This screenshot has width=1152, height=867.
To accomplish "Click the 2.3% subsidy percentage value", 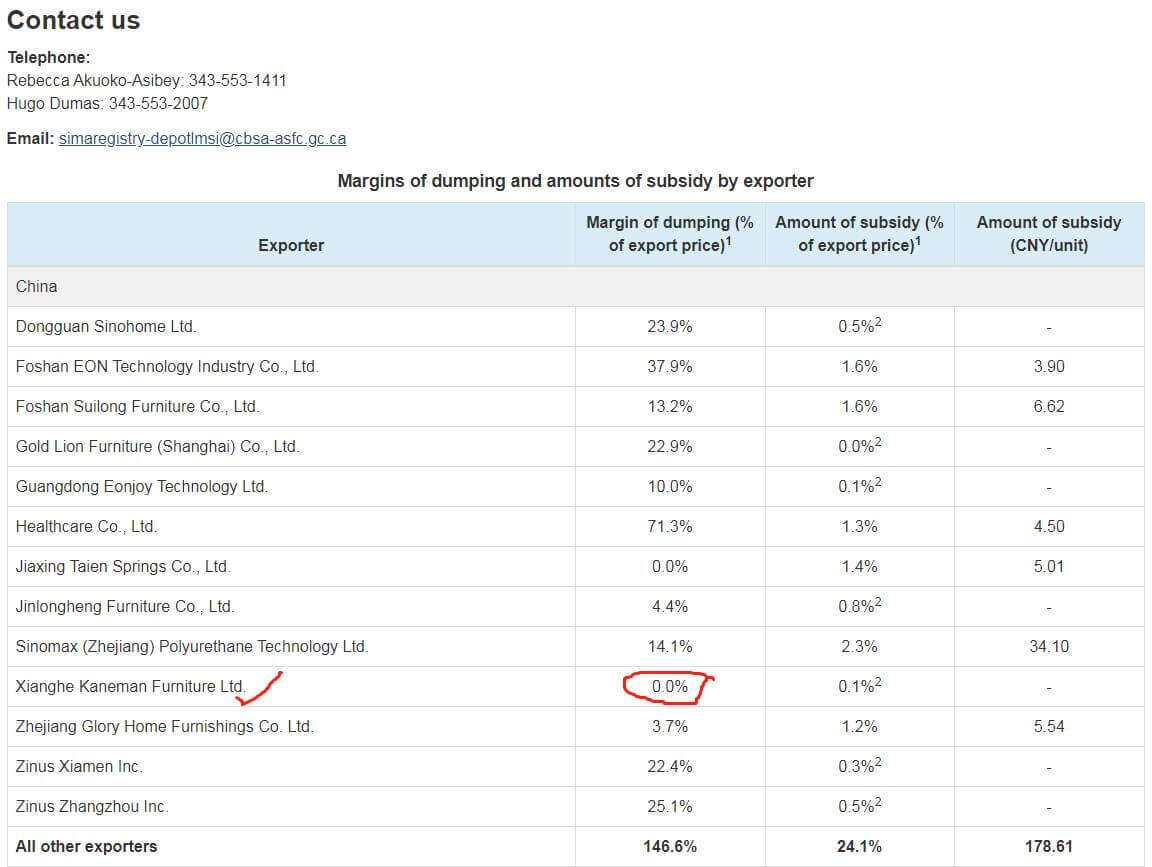I will coord(860,647).
